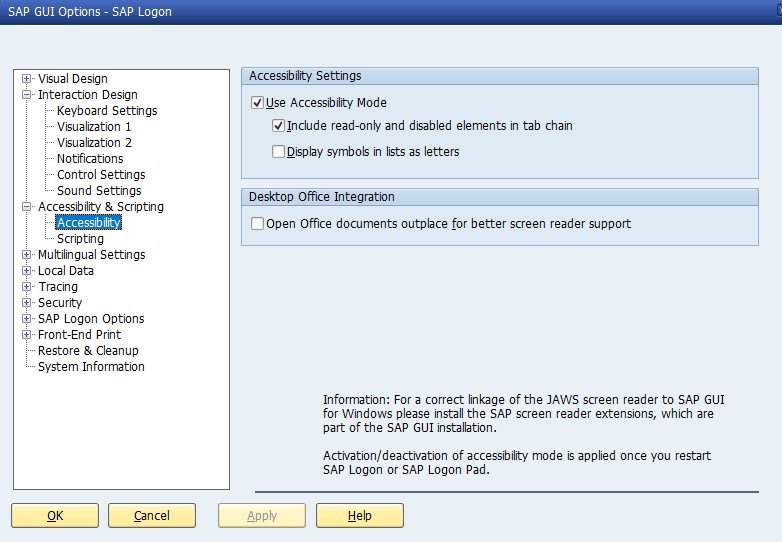The width and height of the screenshot is (782, 542).
Task: Expand the Local Data node
Action: point(27,271)
